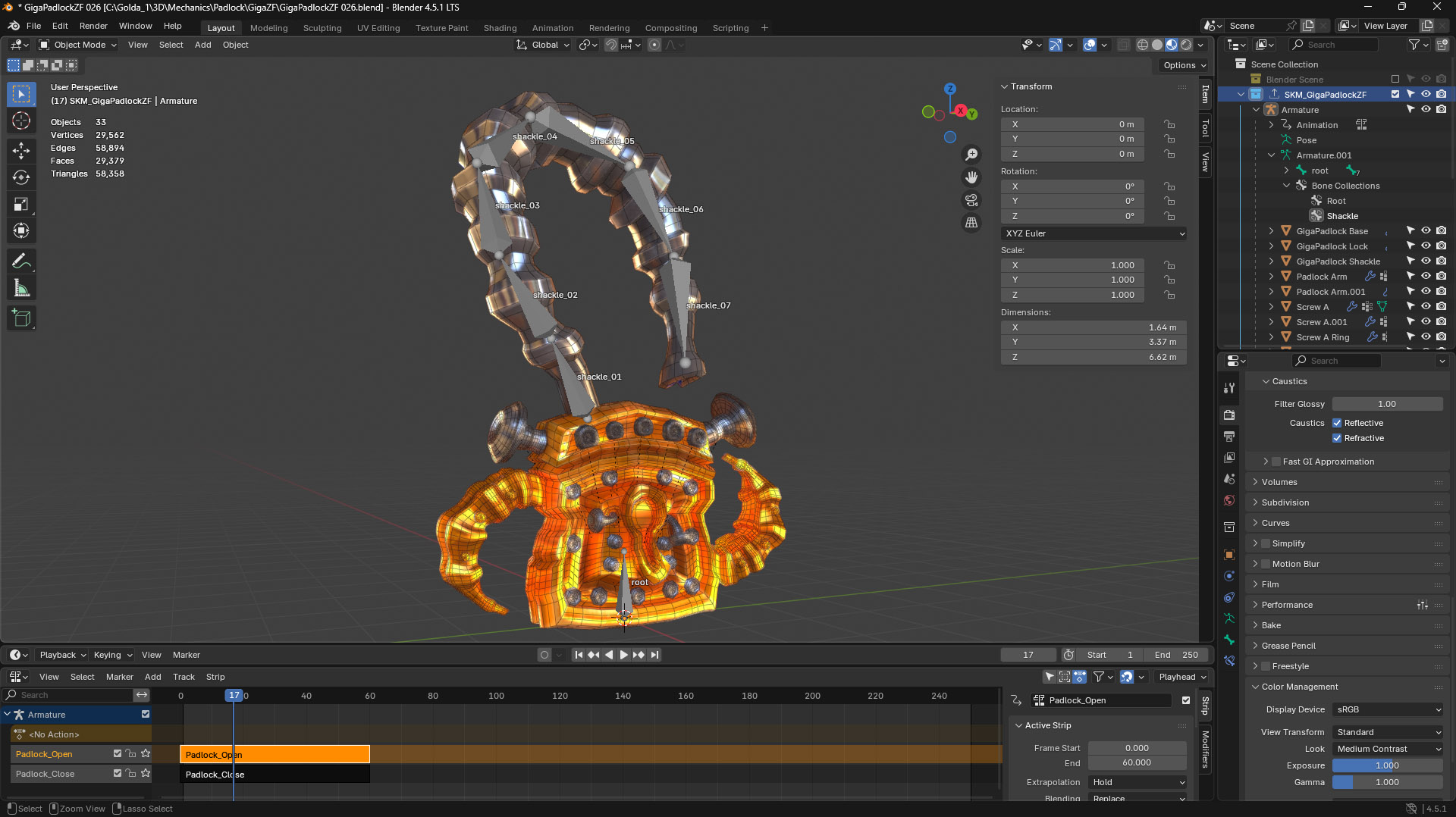Open the Options popover in viewport header
The image size is (1456, 817).
pyautogui.click(x=1183, y=65)
